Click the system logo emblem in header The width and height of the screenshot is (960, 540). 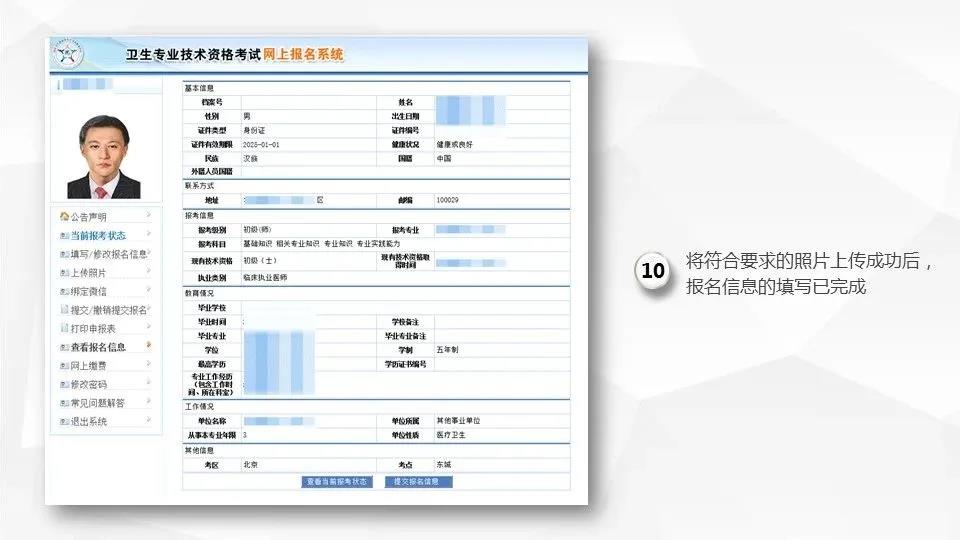(66, 54)
